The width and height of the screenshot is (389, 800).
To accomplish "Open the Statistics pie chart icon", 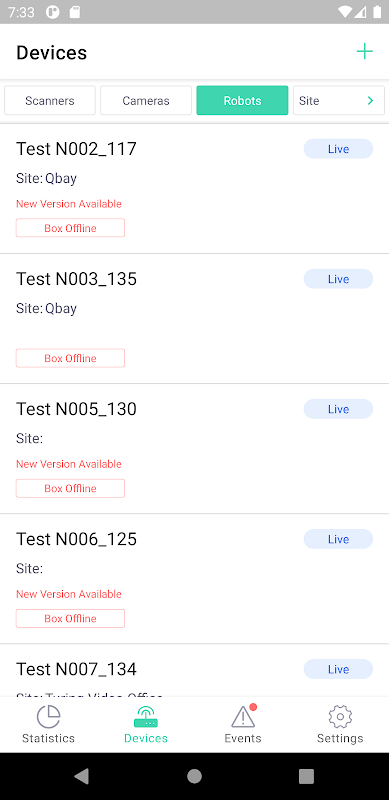I will pyautogui.click(x=48, y=717).
